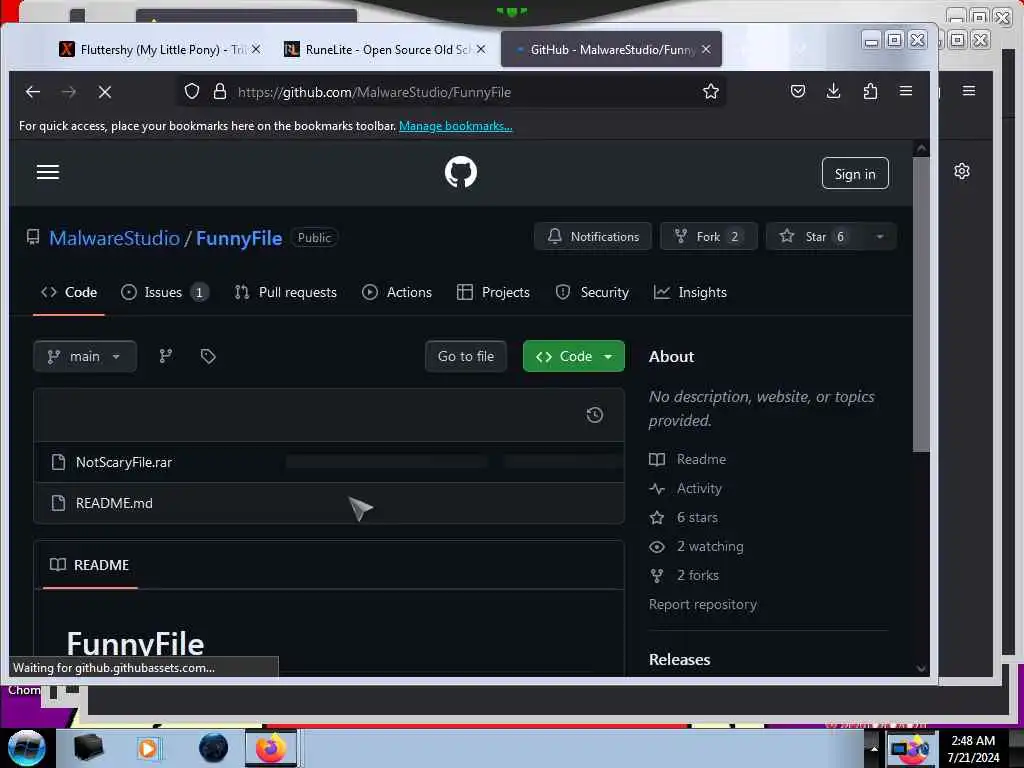Jump to Readme in About sidebar
The height and width of the screenshot is (768, 1024).
(701, 459)
